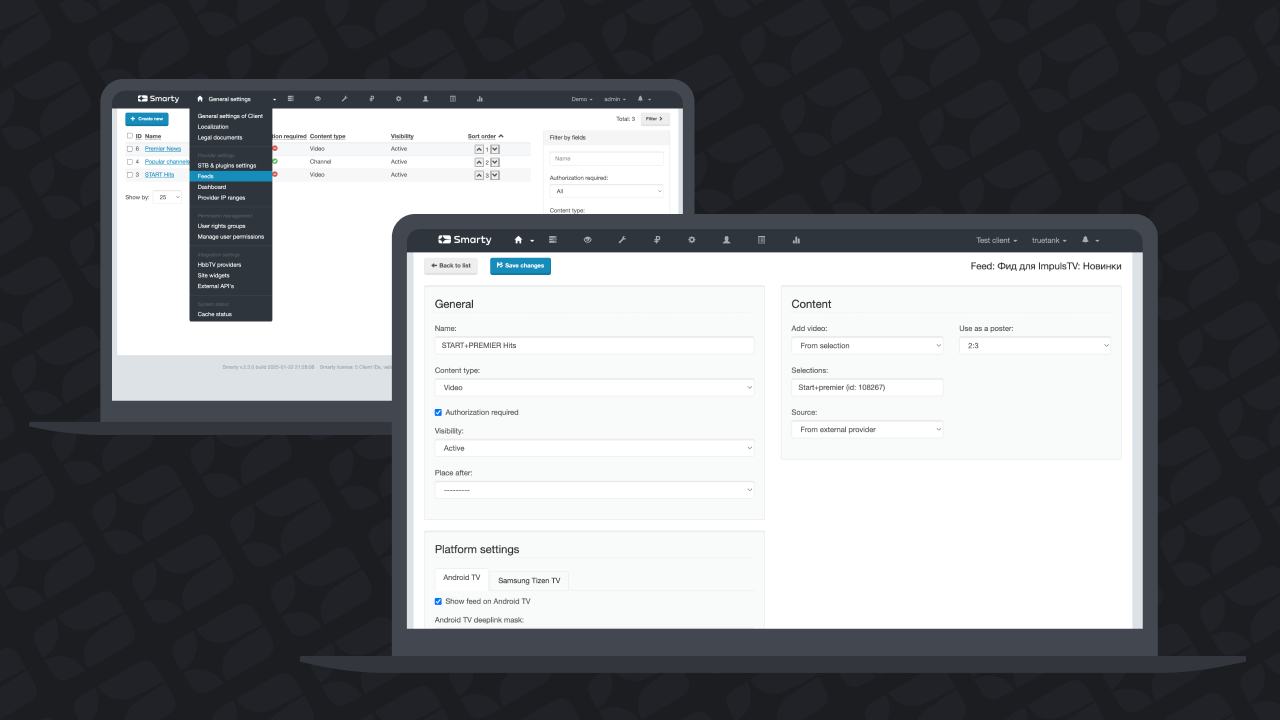Image resolution: width=1280 pixels, height=720 pixels.
Task: Move START Hits up in sort order
Action: pos(478,175)
